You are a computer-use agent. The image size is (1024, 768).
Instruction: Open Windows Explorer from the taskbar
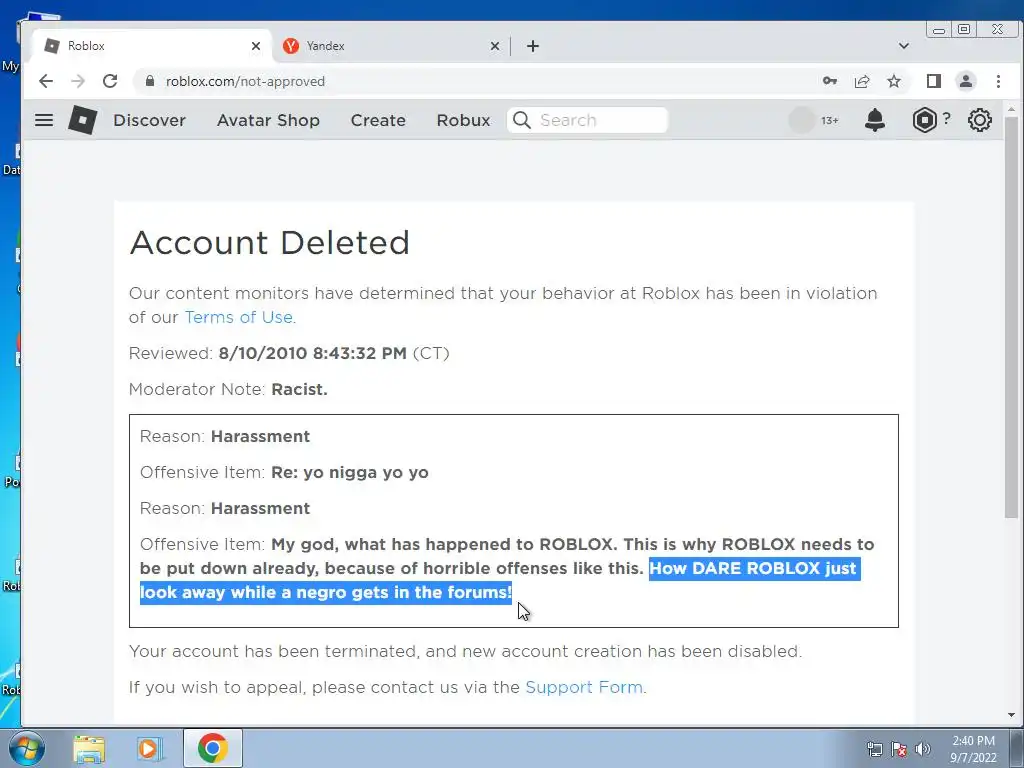pos(89,748)
